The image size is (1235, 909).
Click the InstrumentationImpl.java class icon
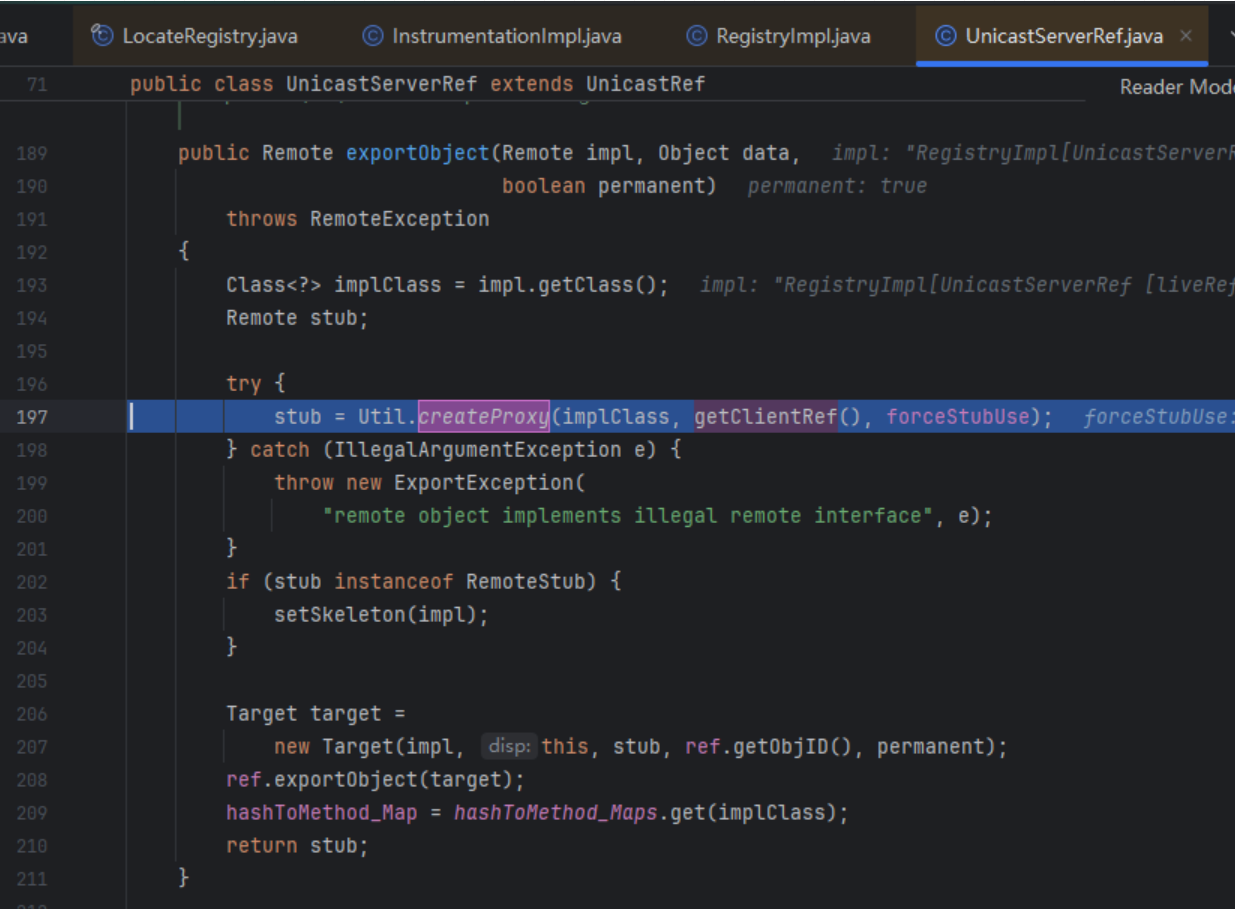pos(372,36)
